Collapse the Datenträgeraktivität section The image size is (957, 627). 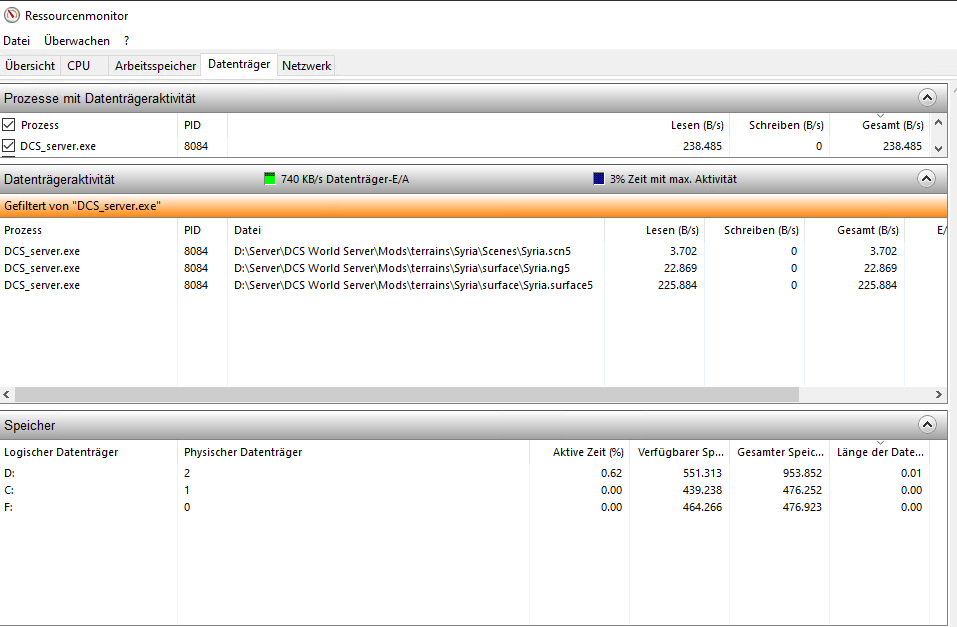926,178
